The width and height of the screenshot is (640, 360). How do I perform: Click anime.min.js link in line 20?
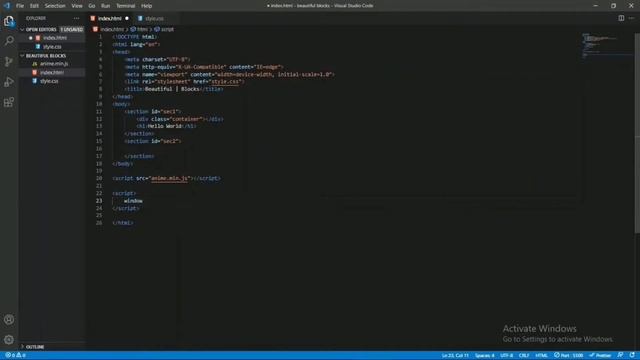pyautogui.click(x=169, y=178)
